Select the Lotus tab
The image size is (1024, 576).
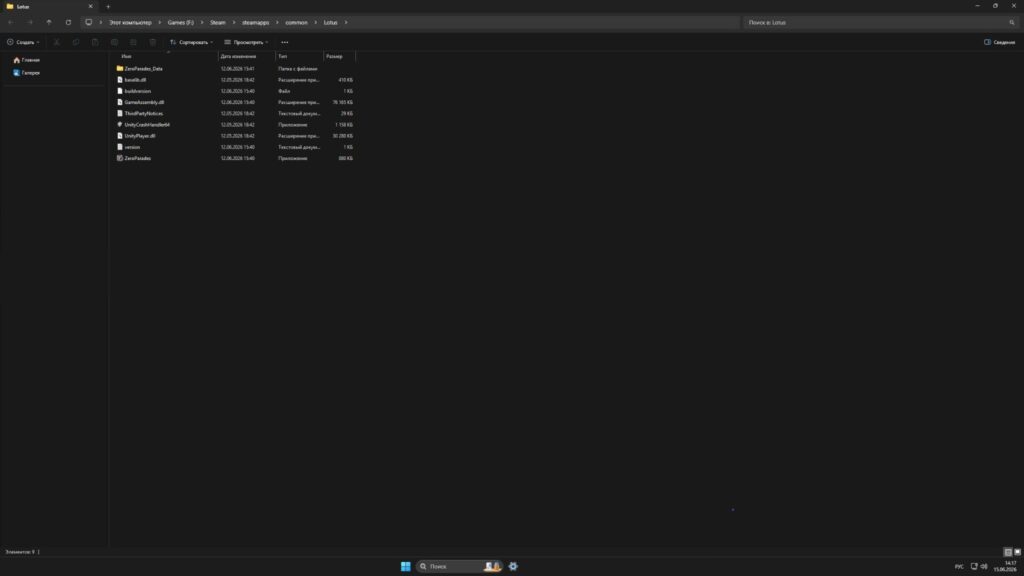(x=49, y=7)
